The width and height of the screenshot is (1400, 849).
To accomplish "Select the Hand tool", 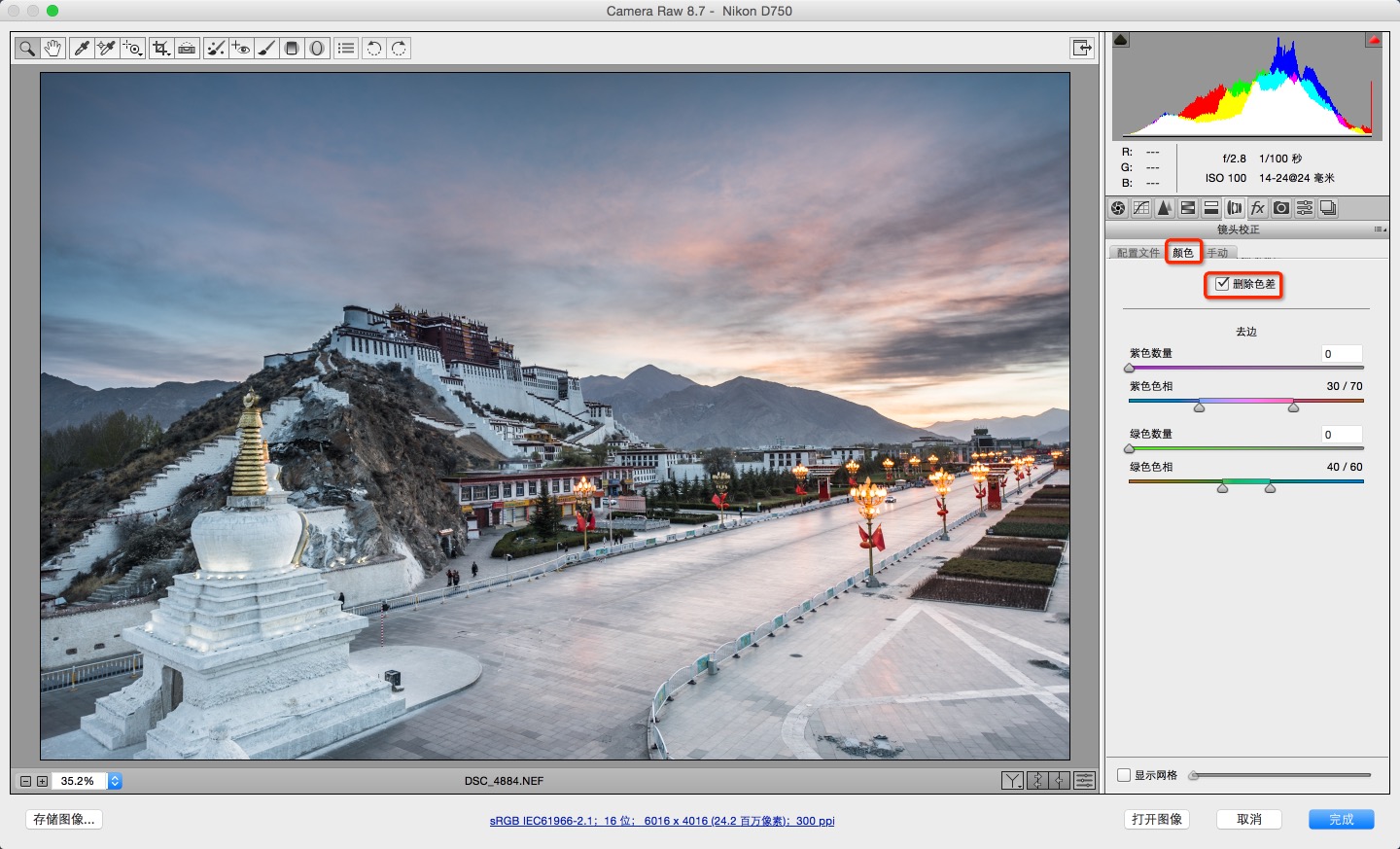I will click(x=53, y=48).
